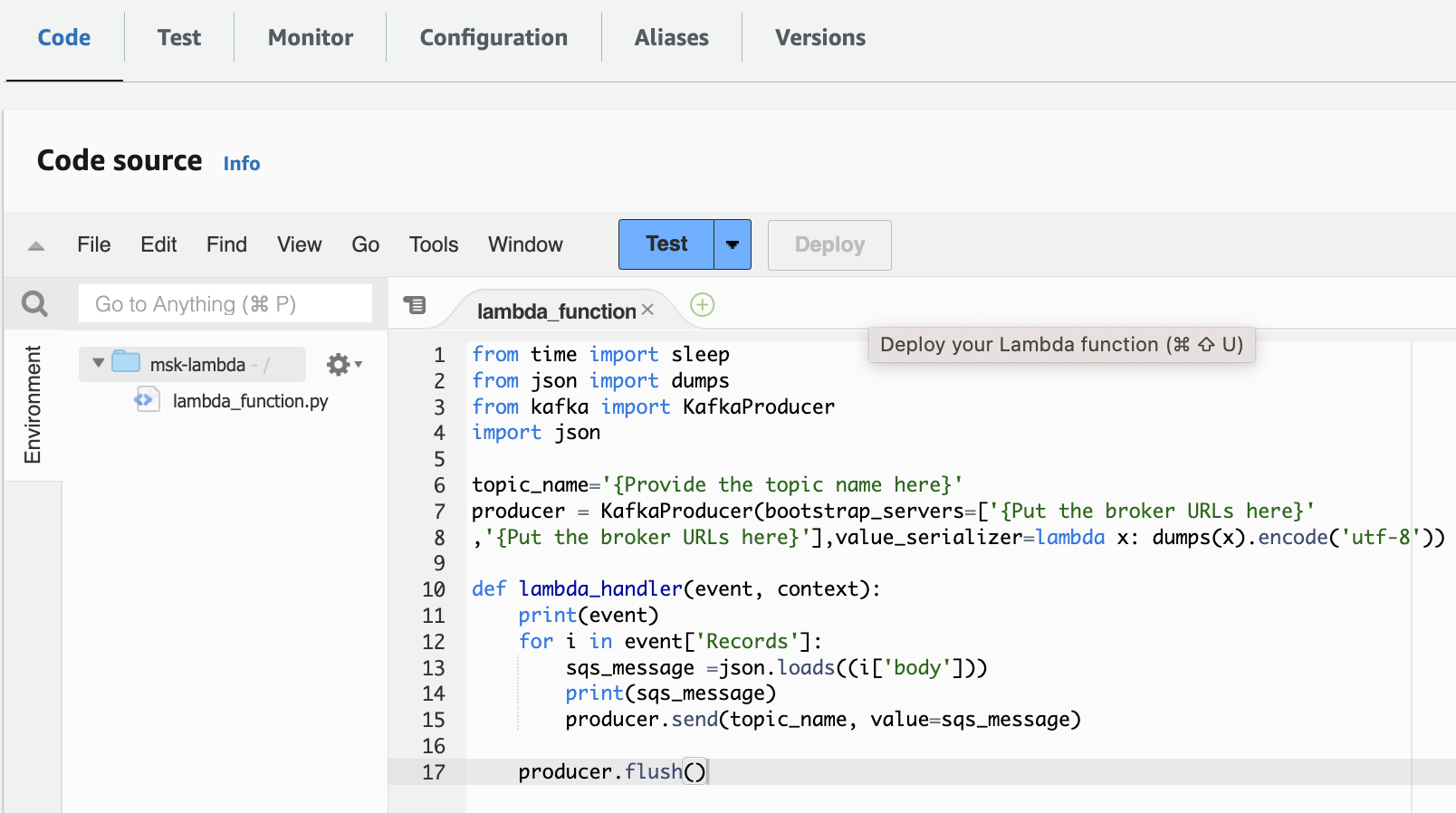Run the blue Test button
Image resolution: width=1456 pixels, height=813 pixels.
[666, 244]
